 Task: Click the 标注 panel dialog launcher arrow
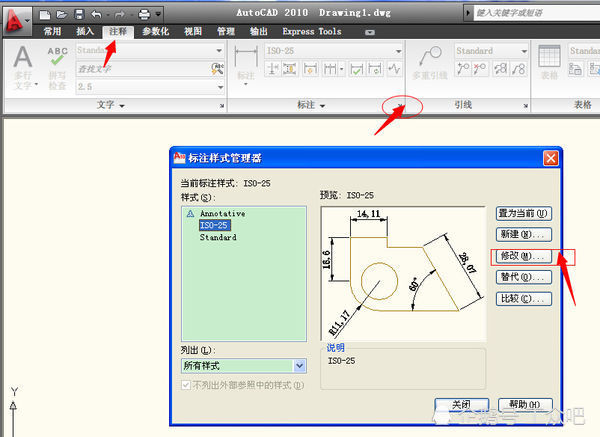pyautogui.click(x=400, y=106)
